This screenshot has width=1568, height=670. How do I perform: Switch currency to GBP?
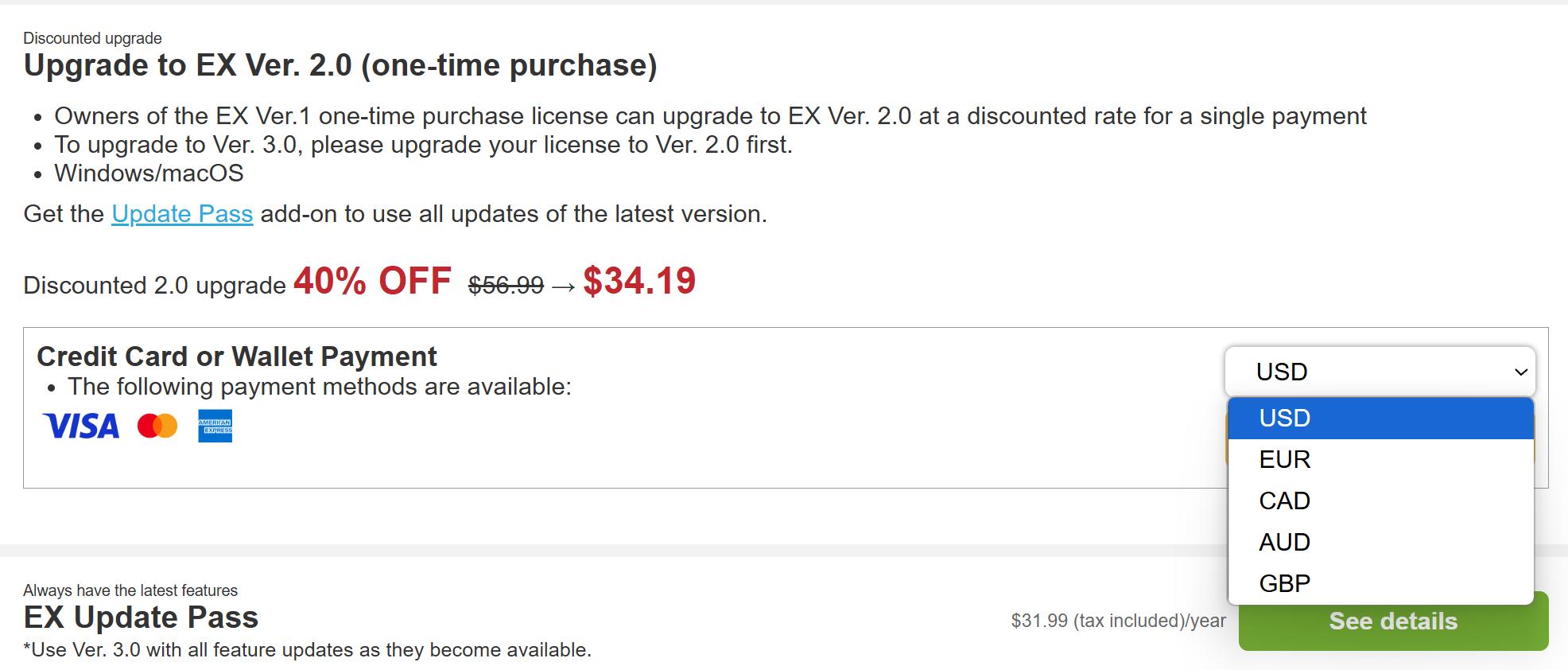[x=1380, y=583]
